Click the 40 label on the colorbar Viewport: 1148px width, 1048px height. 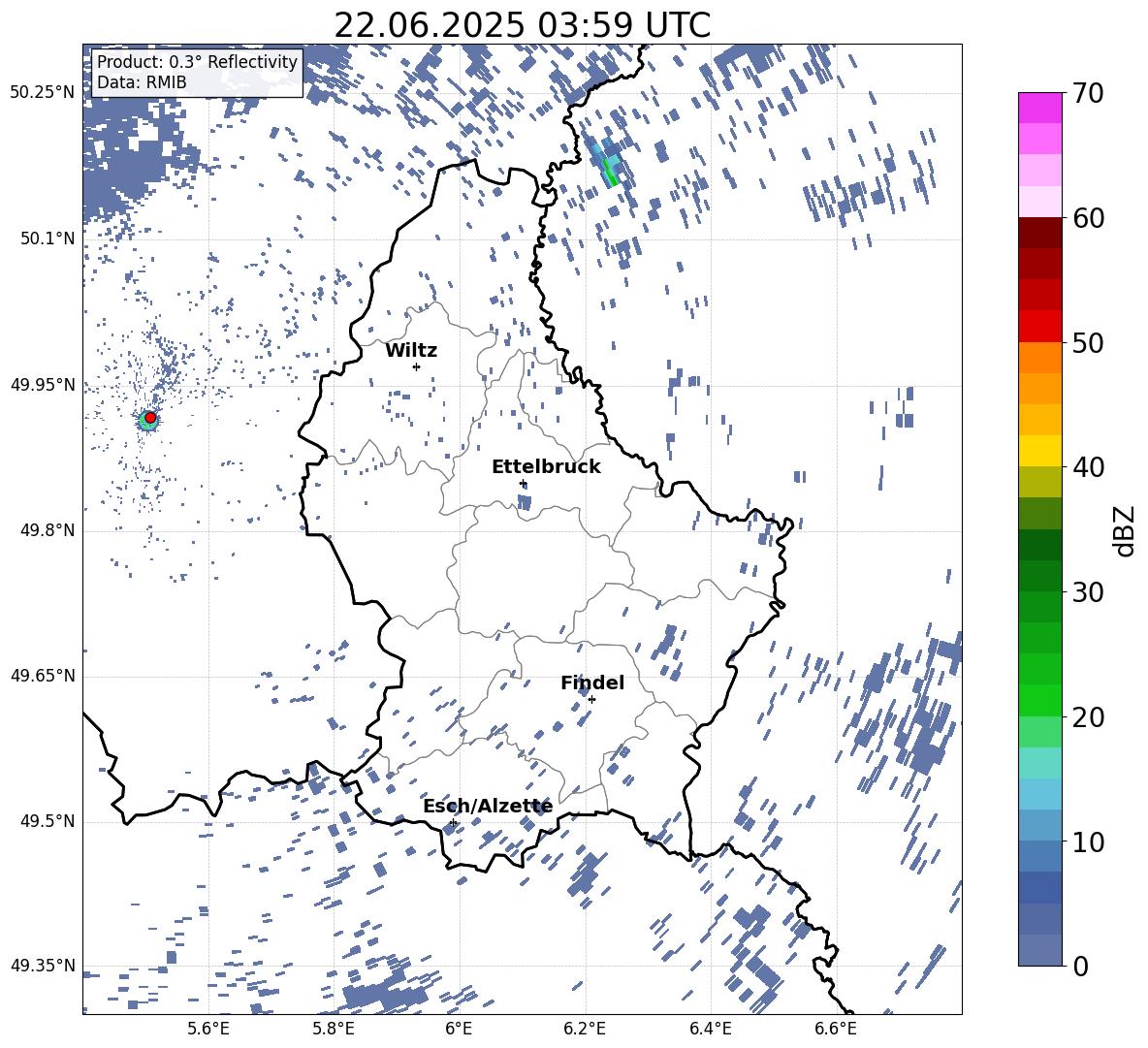click(1088, 467)
